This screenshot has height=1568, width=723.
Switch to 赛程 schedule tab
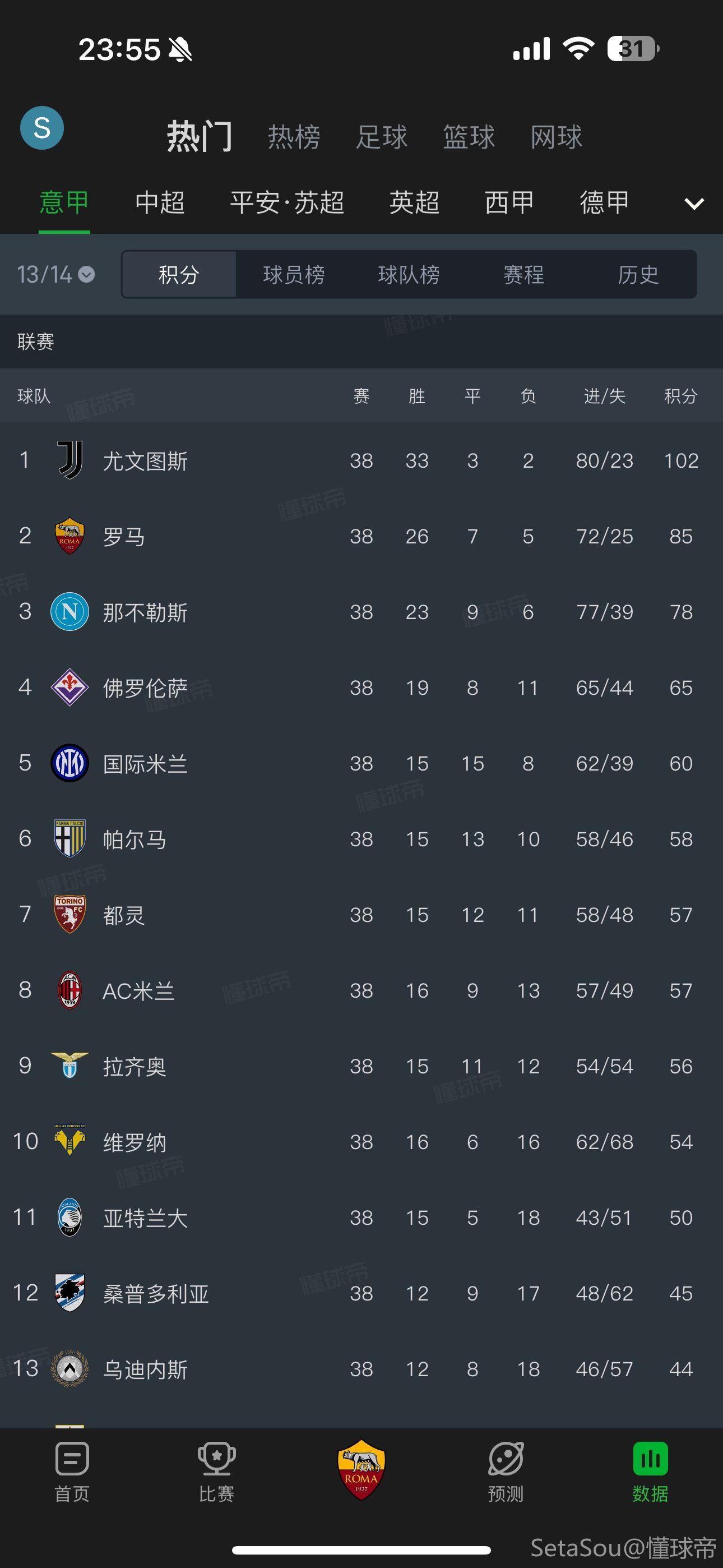point(523,275)
